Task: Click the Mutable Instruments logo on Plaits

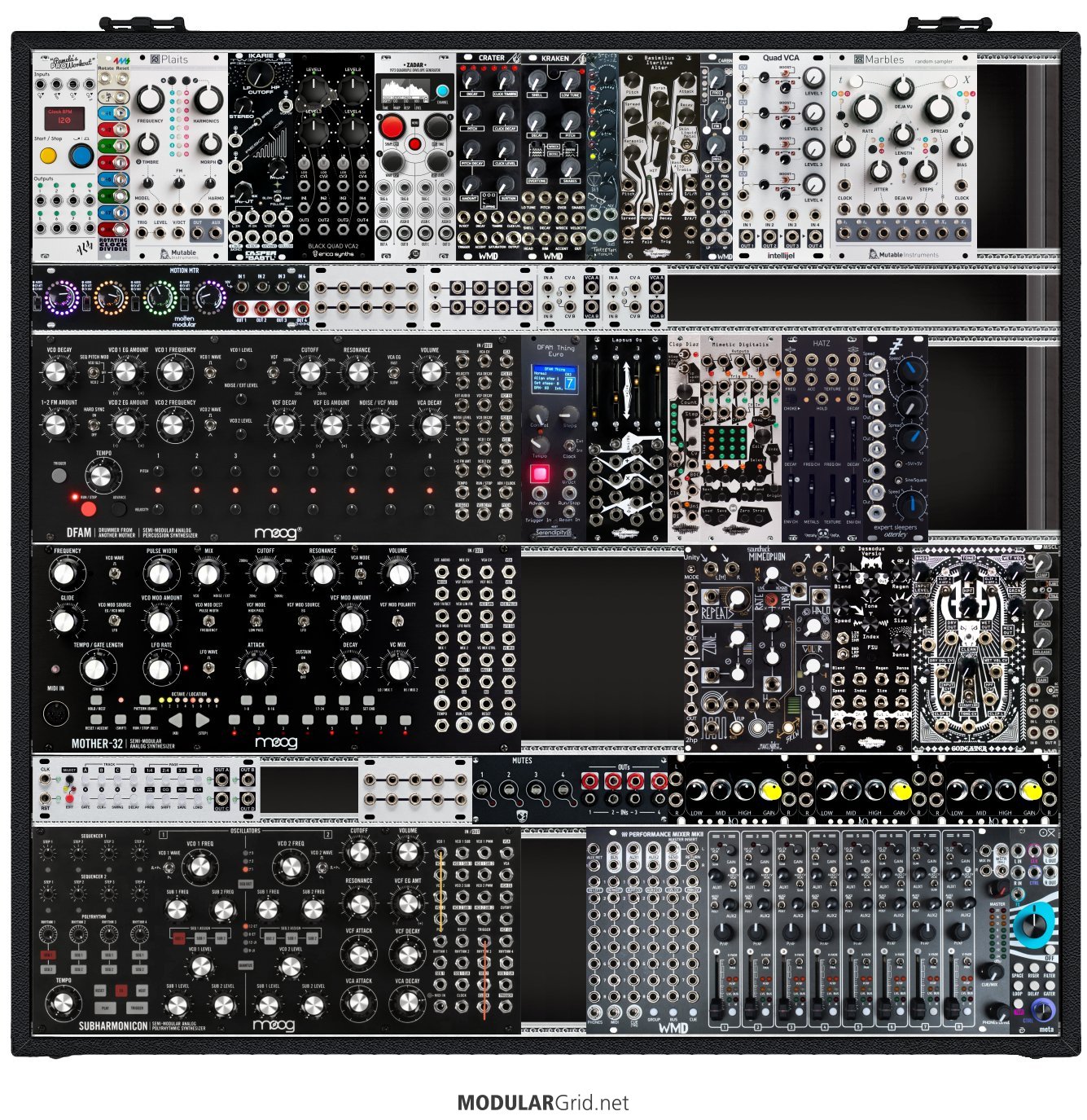Action: click(x=178, y=253)
